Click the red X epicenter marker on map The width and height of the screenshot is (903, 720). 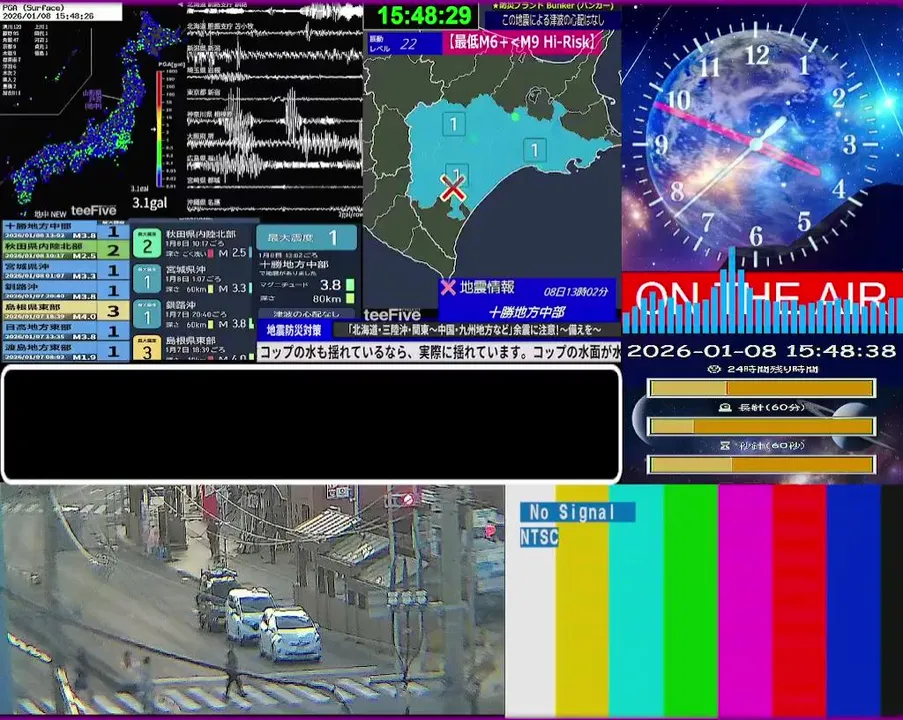pos(453,188)
